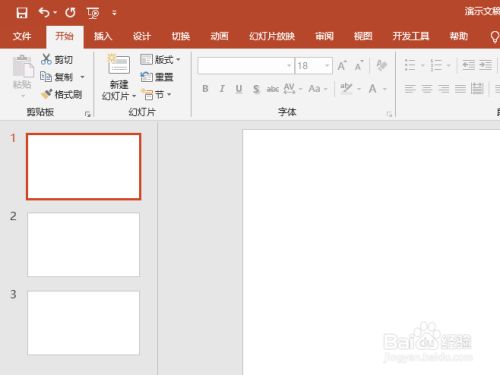The image size is (500, 375).
Task: Click 格式刷 format painter
Action: (61, 94)
